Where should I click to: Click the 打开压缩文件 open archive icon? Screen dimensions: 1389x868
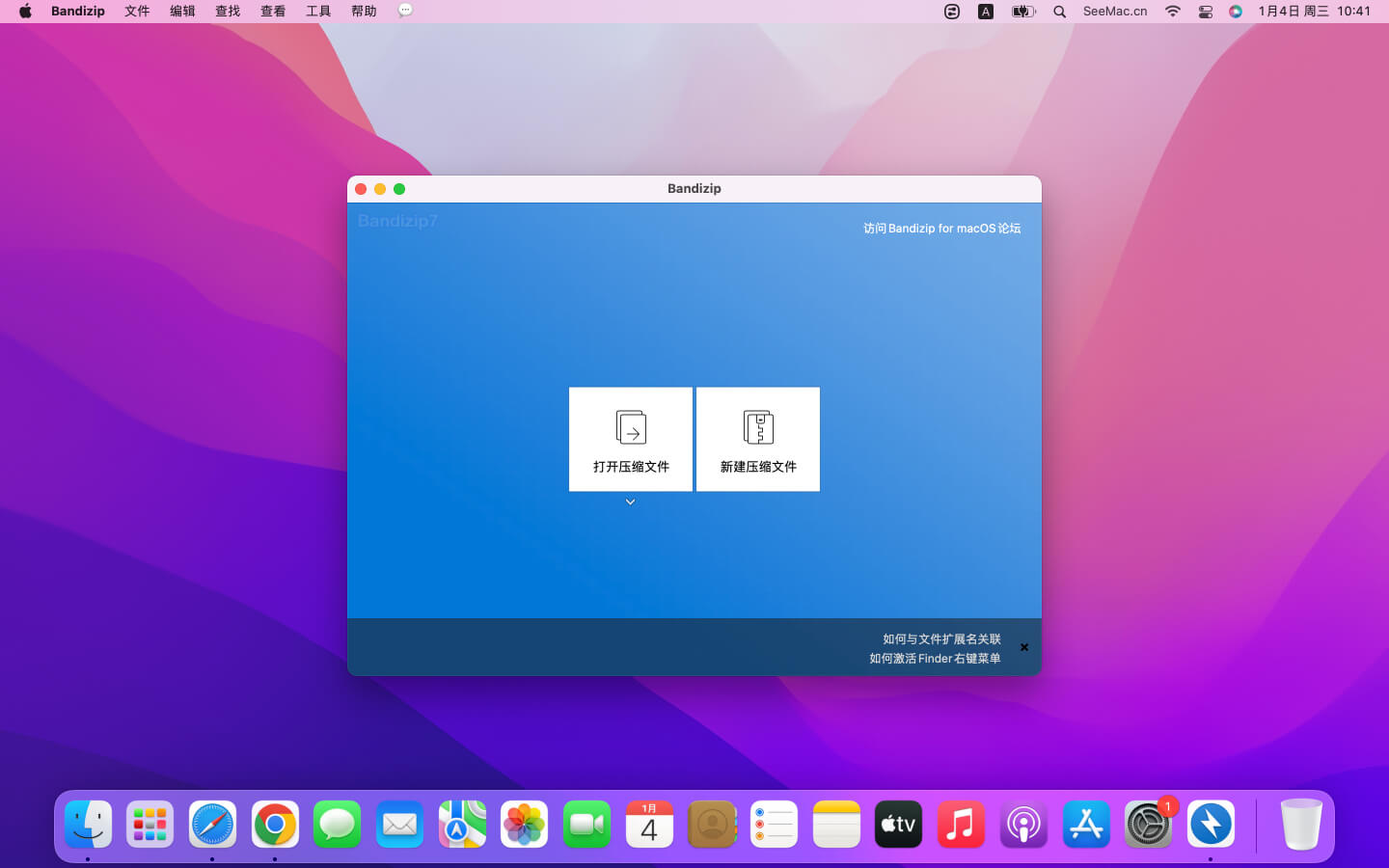point(631,427)
